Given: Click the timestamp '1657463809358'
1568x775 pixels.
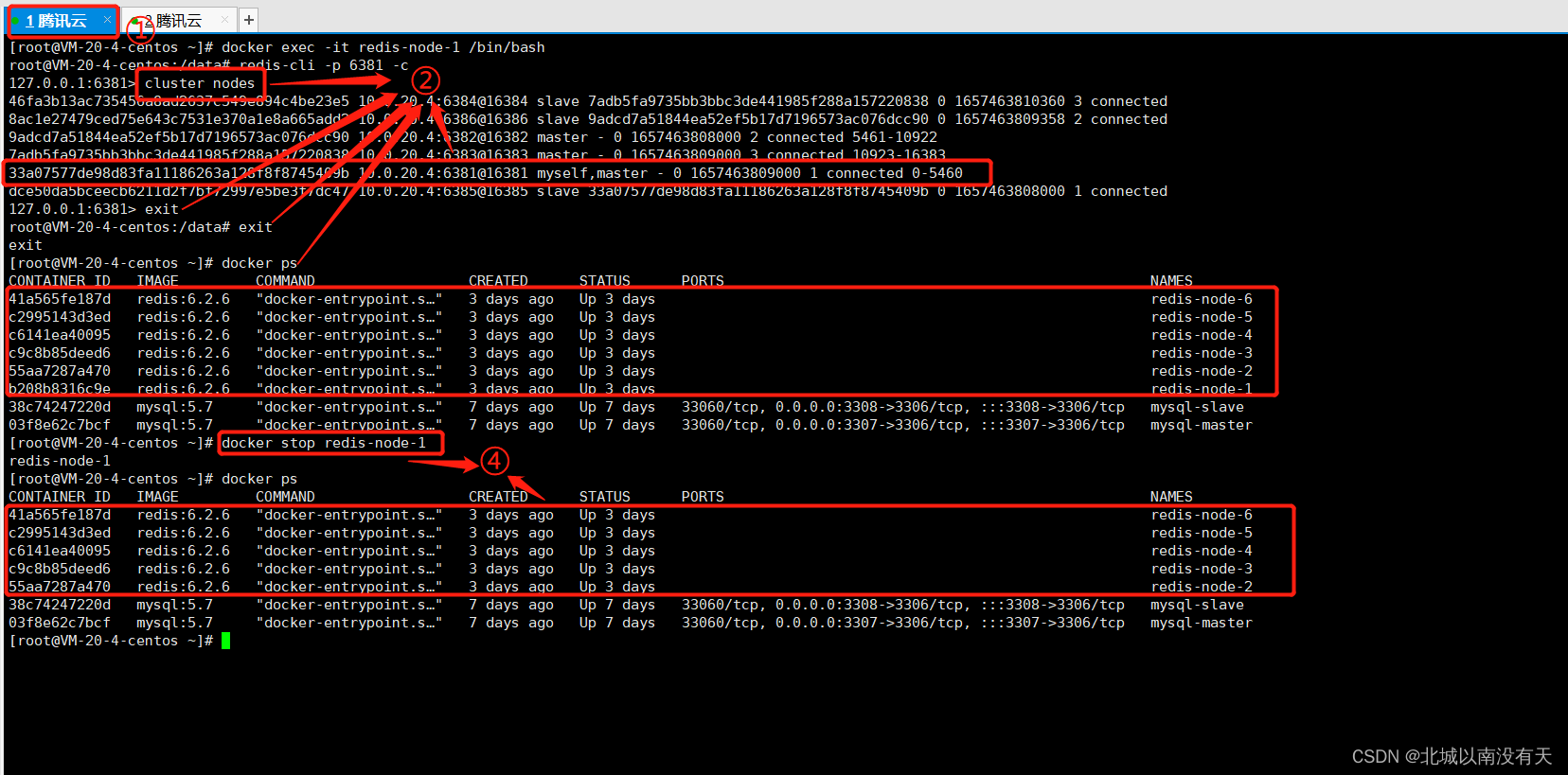Looking at the screenshot, I should click(1009, 119).
